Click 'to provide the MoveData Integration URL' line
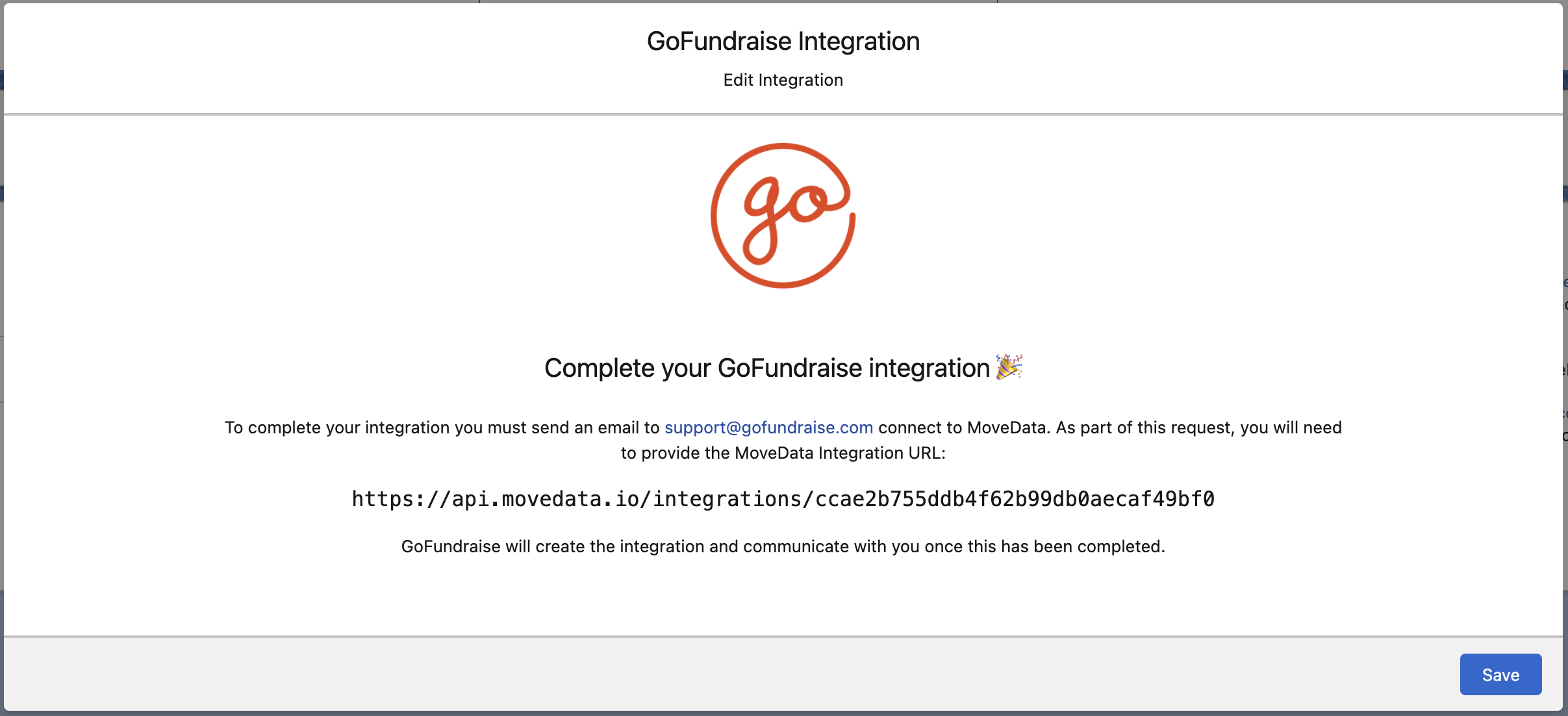The height and width of the screenshot is (716, 1568). click(783, 453)
